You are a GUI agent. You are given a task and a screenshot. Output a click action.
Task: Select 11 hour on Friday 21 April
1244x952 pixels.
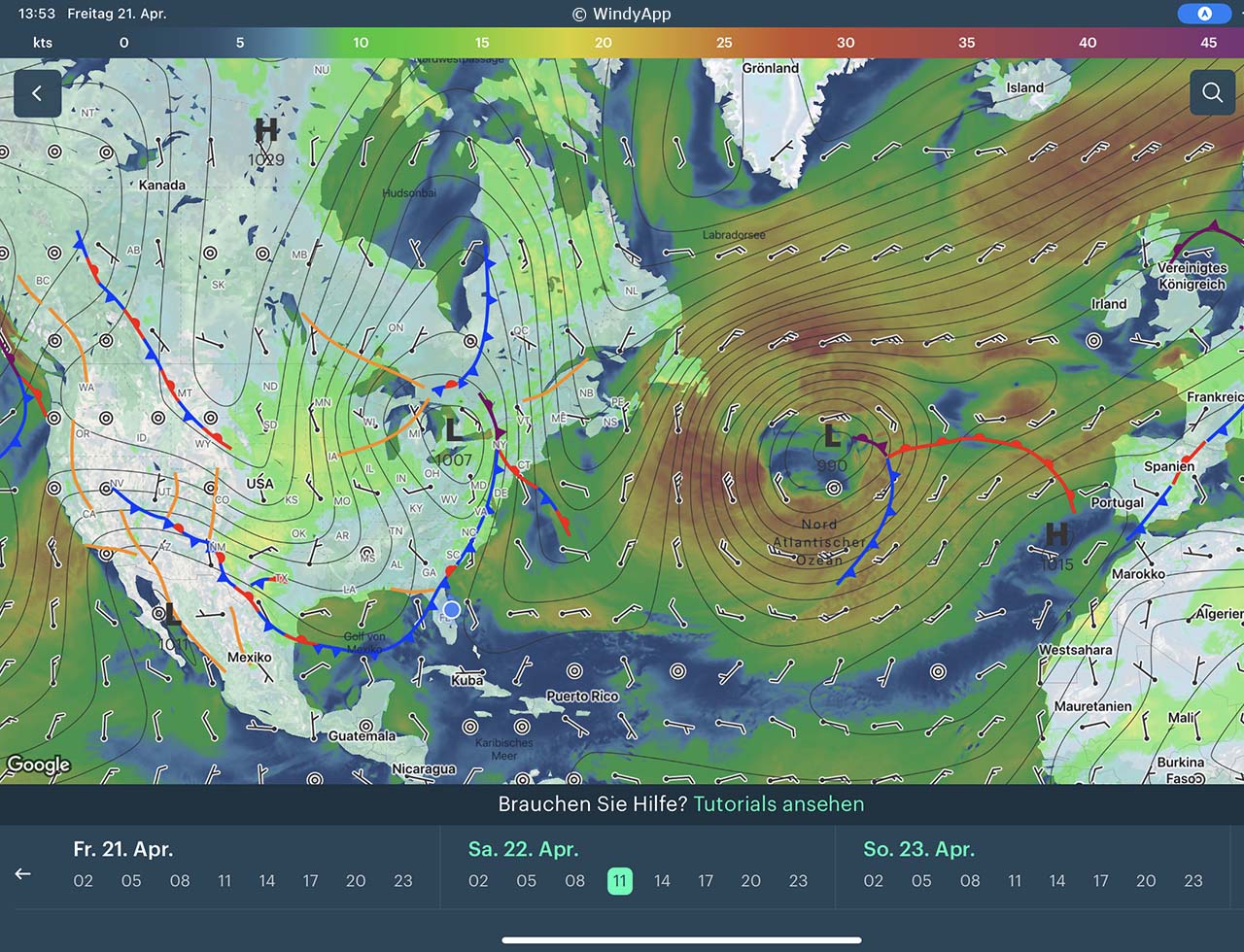coord(225,881)
